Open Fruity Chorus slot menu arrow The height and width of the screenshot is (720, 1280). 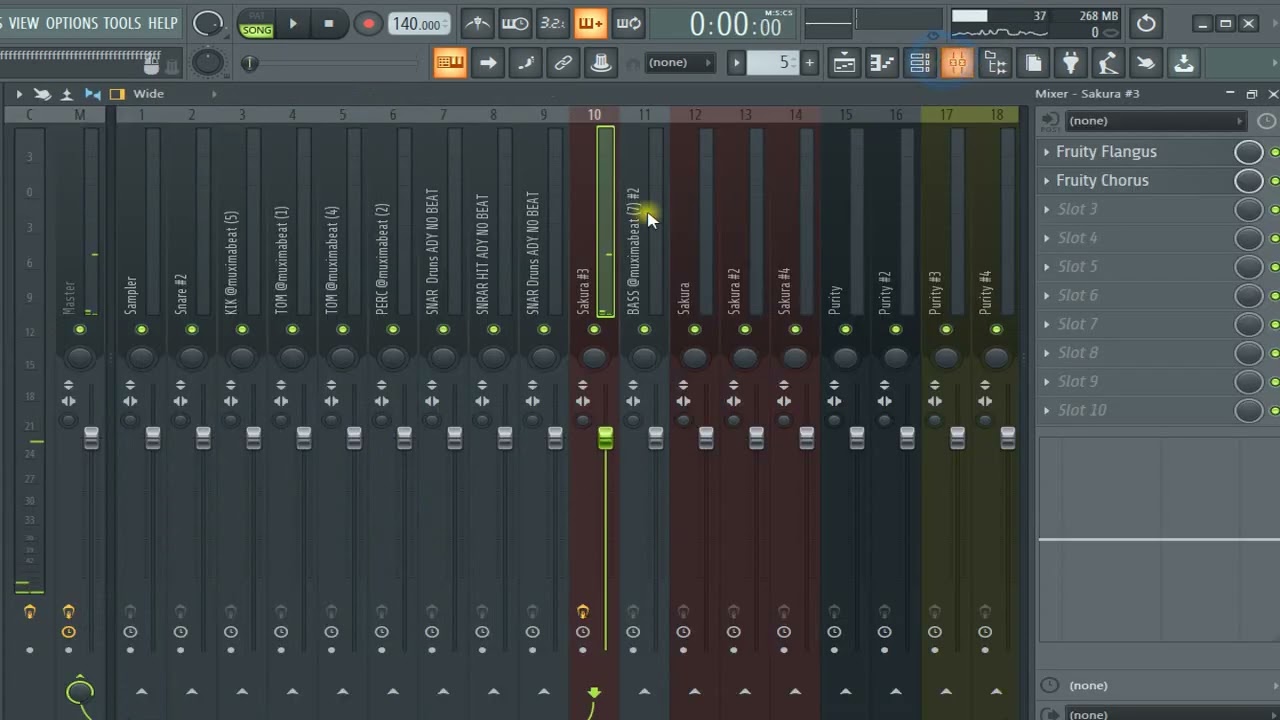[x=1047, y=181]
